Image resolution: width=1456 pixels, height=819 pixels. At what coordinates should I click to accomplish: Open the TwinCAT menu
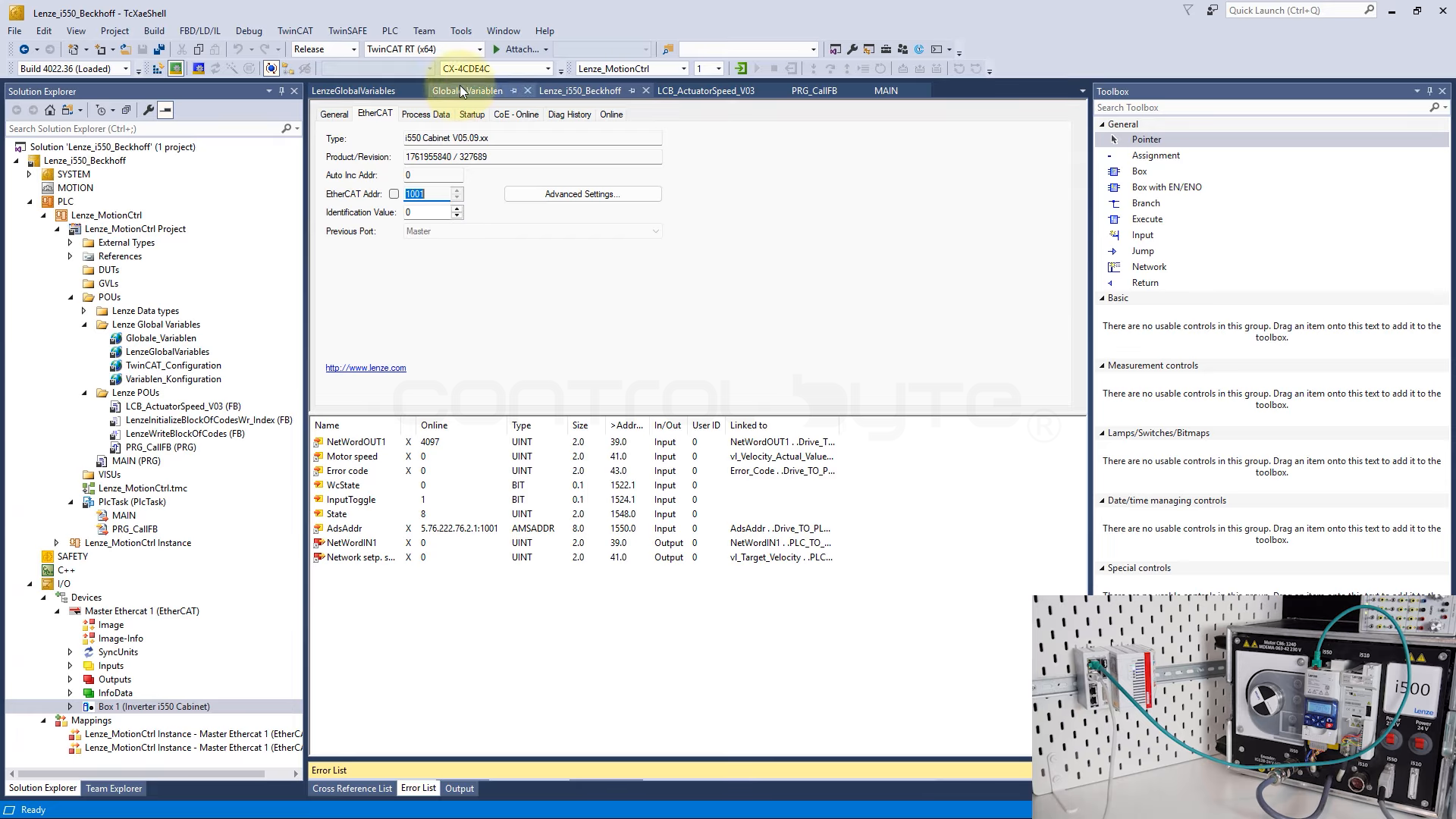click(x=295, y=31)
